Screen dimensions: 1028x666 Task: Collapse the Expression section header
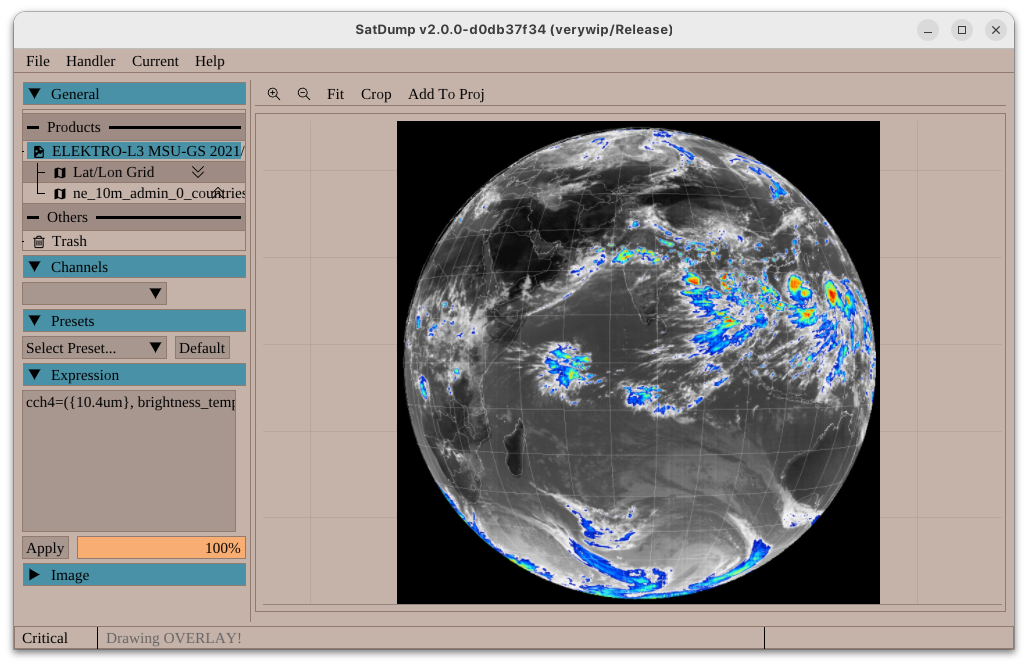134,375
